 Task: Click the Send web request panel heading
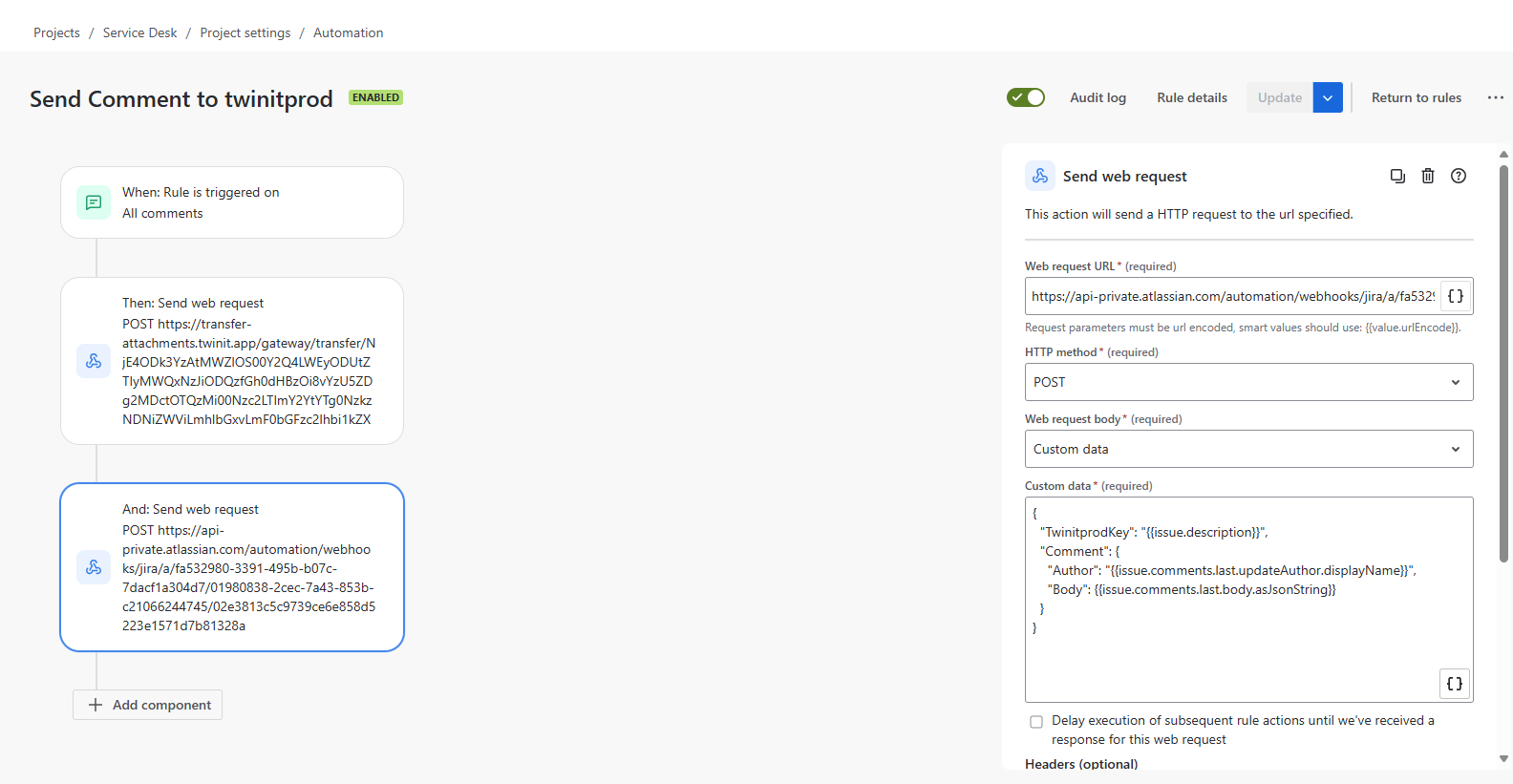[x=1124, y=176]
